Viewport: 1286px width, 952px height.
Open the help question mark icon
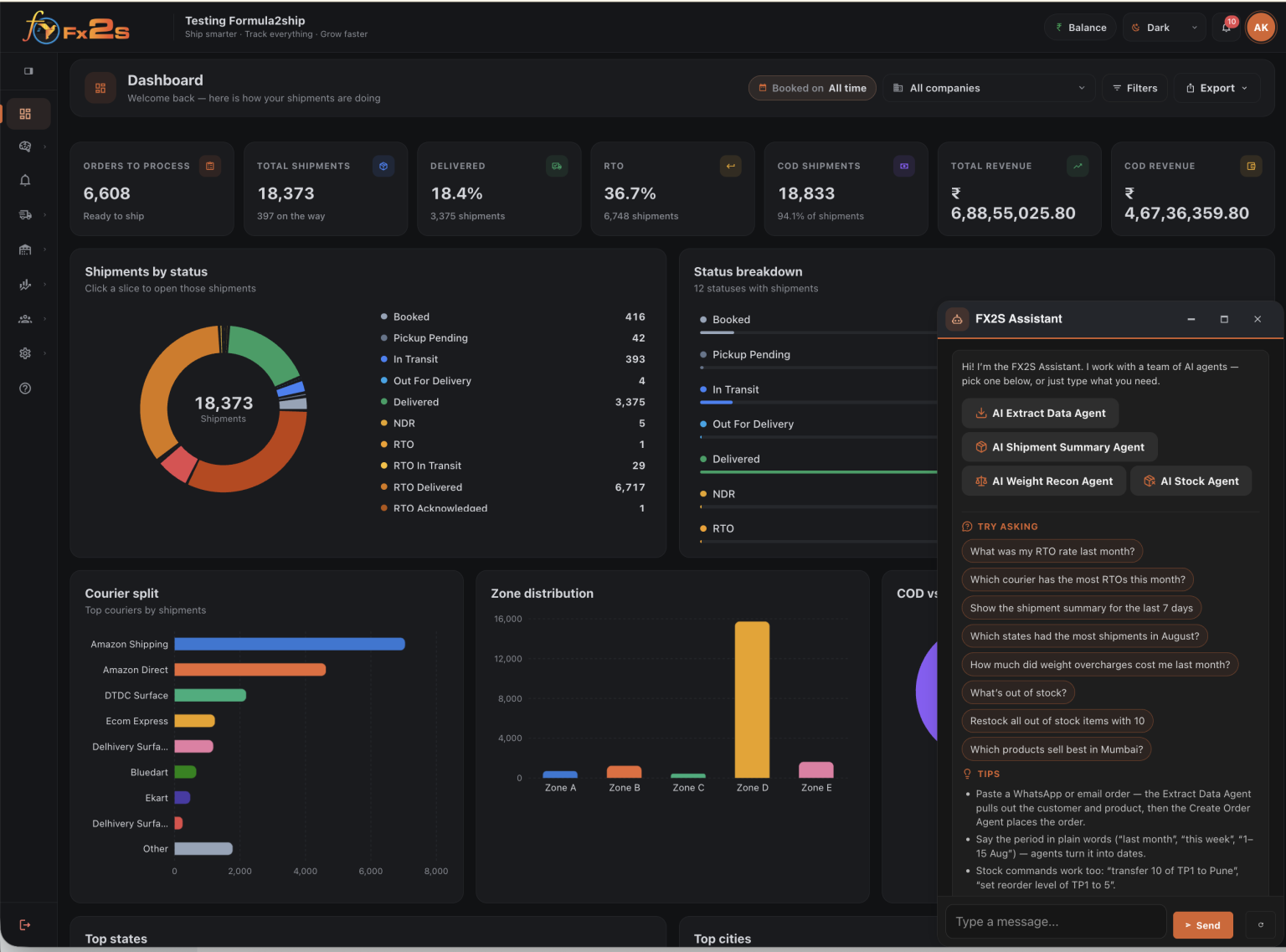tap(25, 389)
